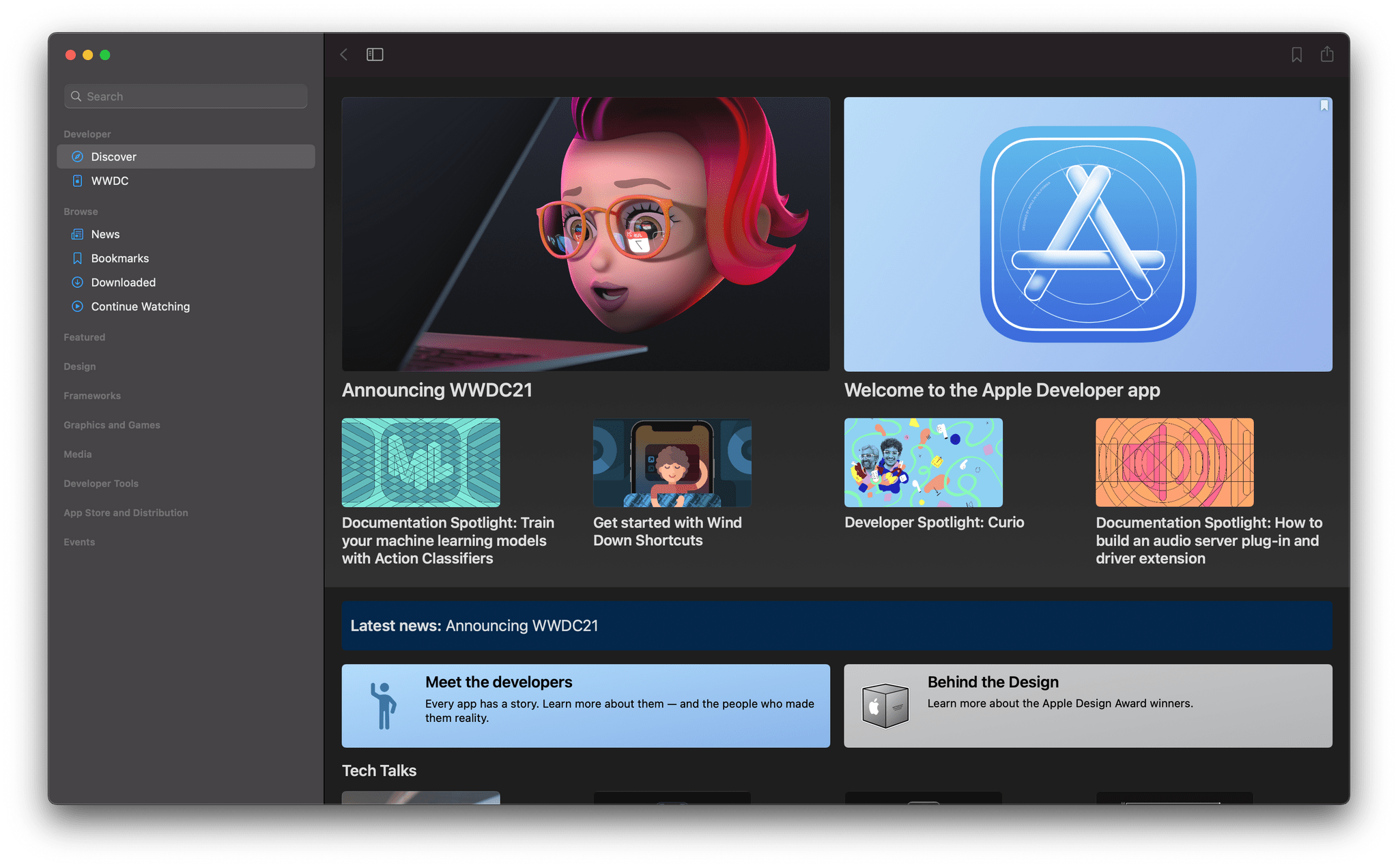Expand the Frameworks category in sidebar
This screenshot has width=1398, height=868.
point(93,395)
